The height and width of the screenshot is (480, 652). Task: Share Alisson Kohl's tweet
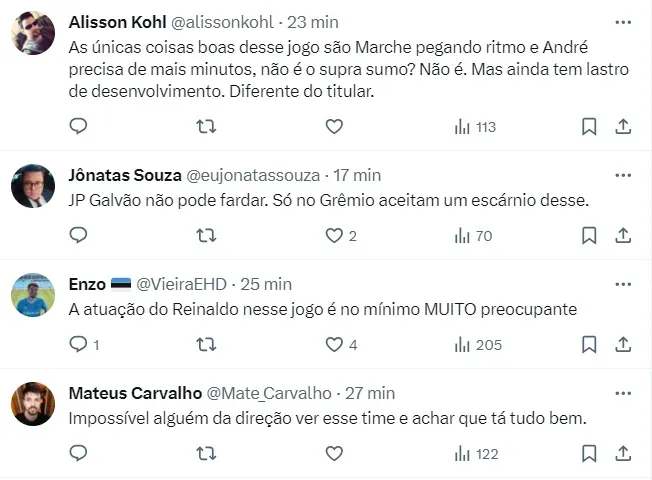click(x=622, y=126)
